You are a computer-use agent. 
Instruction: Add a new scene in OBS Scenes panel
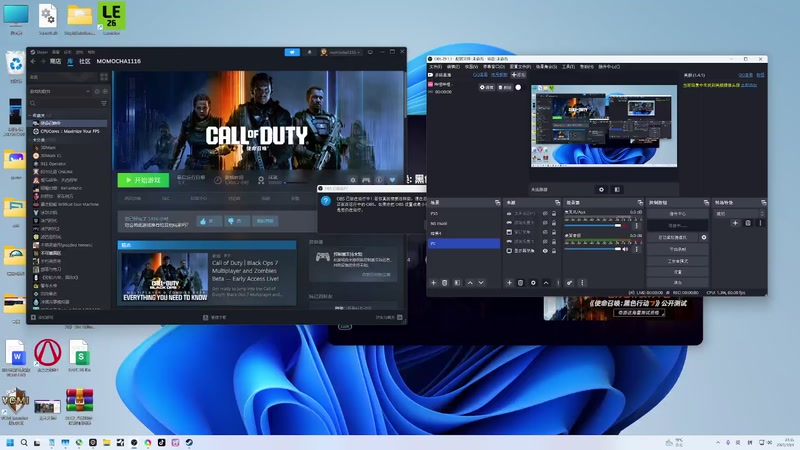pyautogui.click(x=433, y=283)
